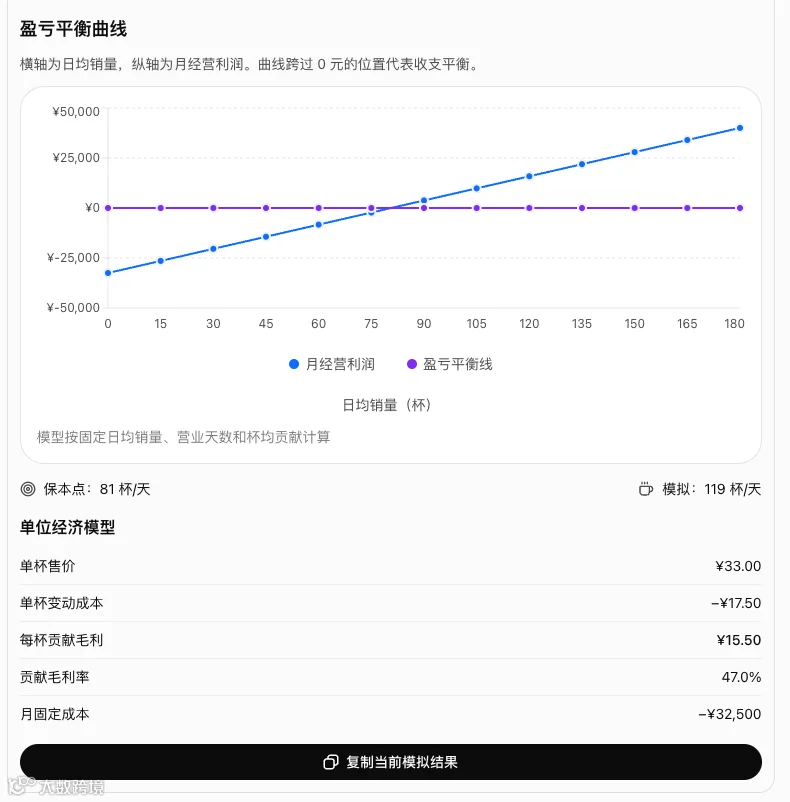Screen dimensions: 790x802
Task: Click the x-axis label 165
Action: click(687, 324)
